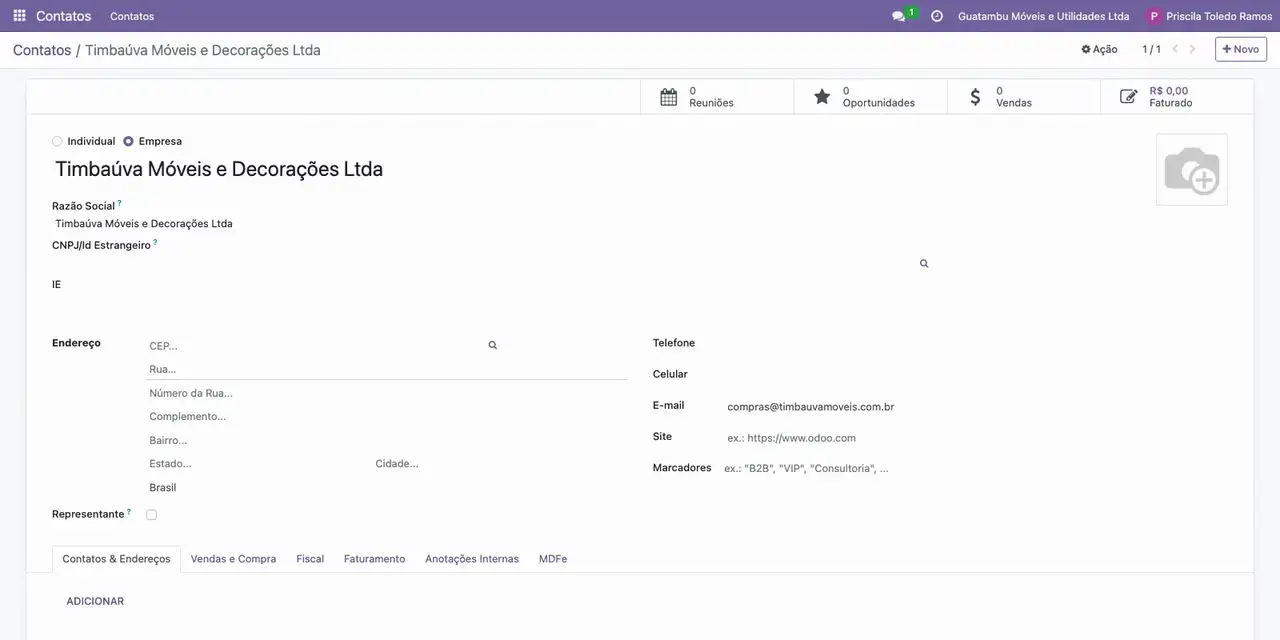Open the Fiscal tab
Image resolution: width=1280 pixels, height=640 pixels.
pyautogui.click(x=310, y=559)
